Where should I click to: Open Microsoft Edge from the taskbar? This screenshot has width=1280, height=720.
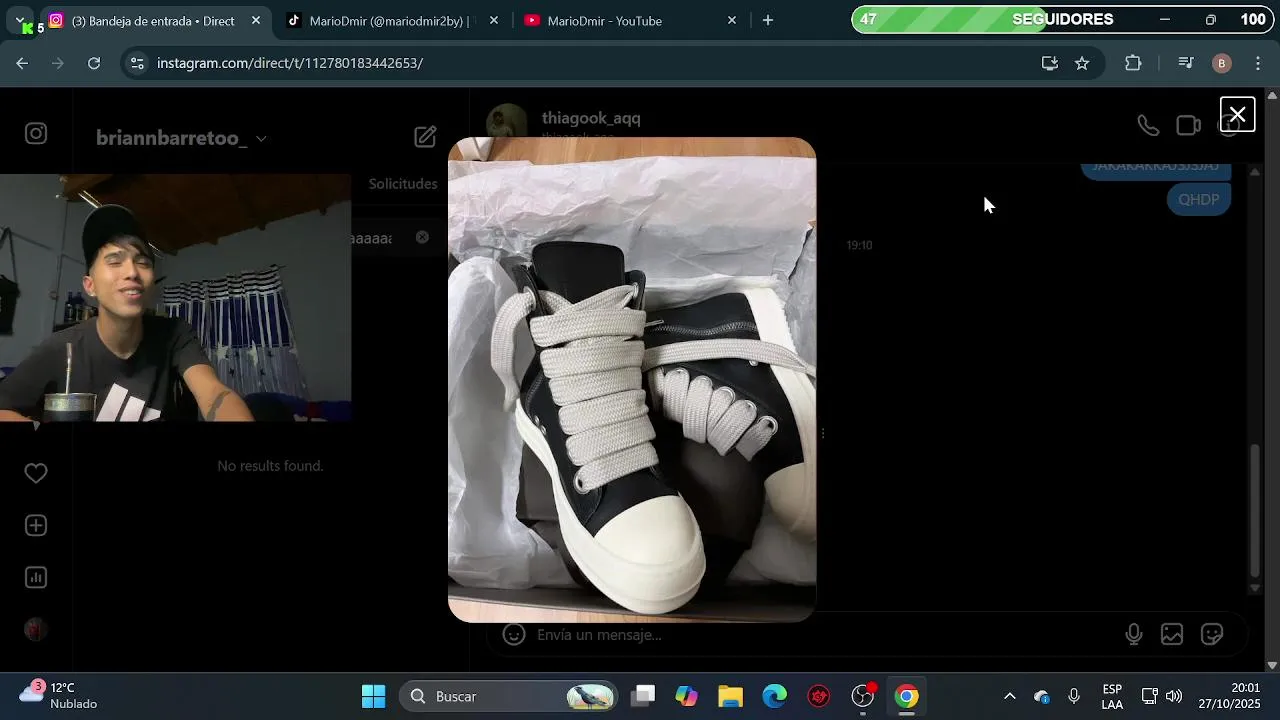click(x=775, y=696)
